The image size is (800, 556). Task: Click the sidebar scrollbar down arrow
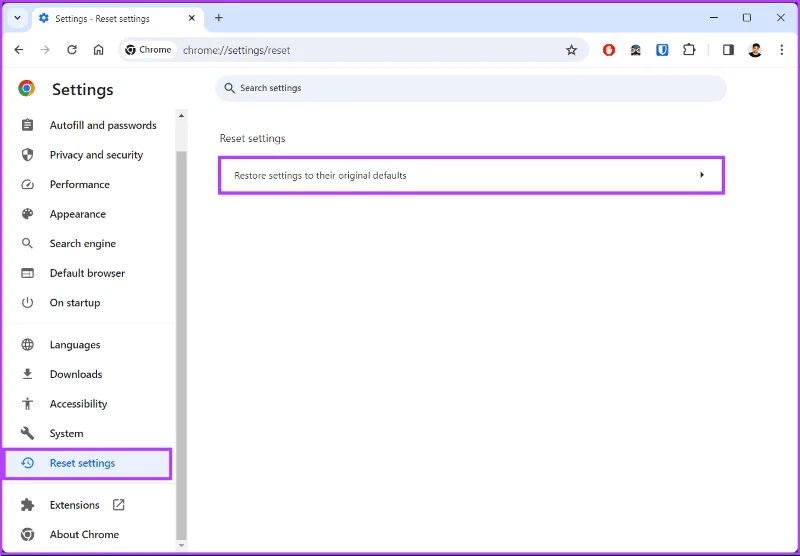tap(181, 545)
